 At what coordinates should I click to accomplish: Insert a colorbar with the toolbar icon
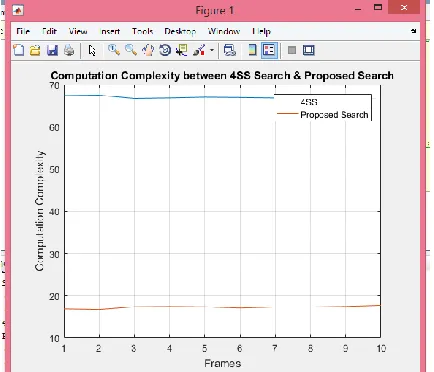click(x=252, y=50)
